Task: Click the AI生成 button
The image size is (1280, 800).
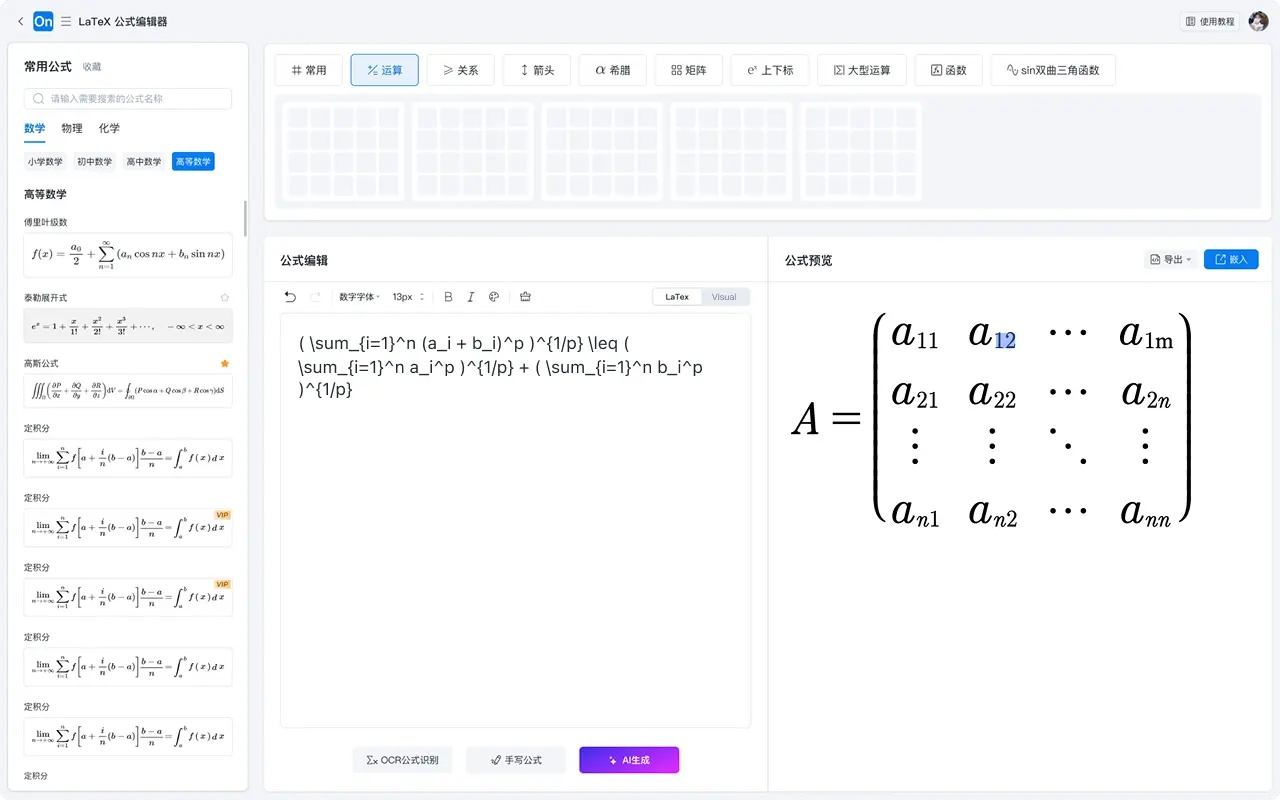Action: [x=629, y=760]
